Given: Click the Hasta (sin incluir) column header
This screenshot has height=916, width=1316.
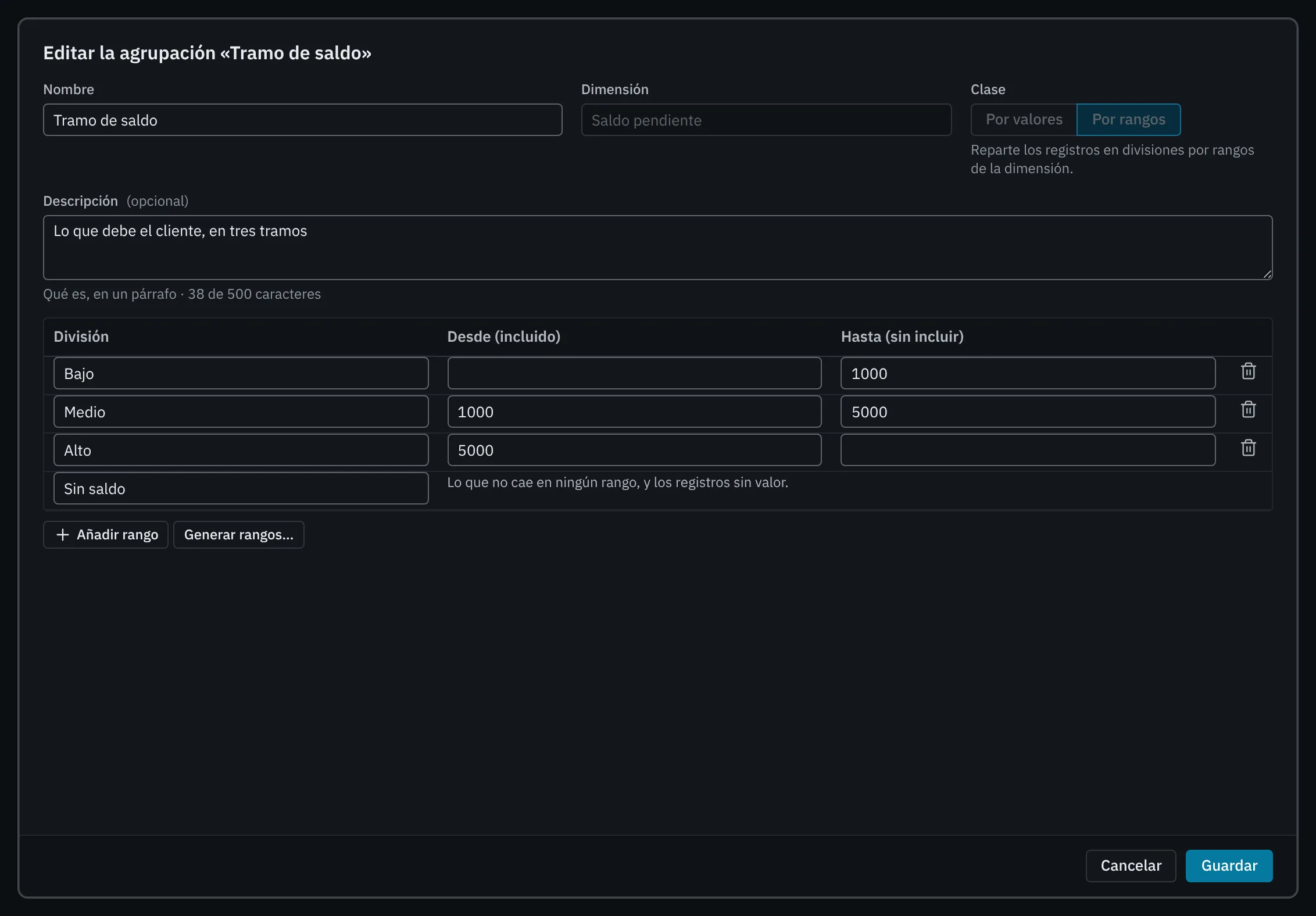Looking at the screenshot, I should [x=902, y=337].
